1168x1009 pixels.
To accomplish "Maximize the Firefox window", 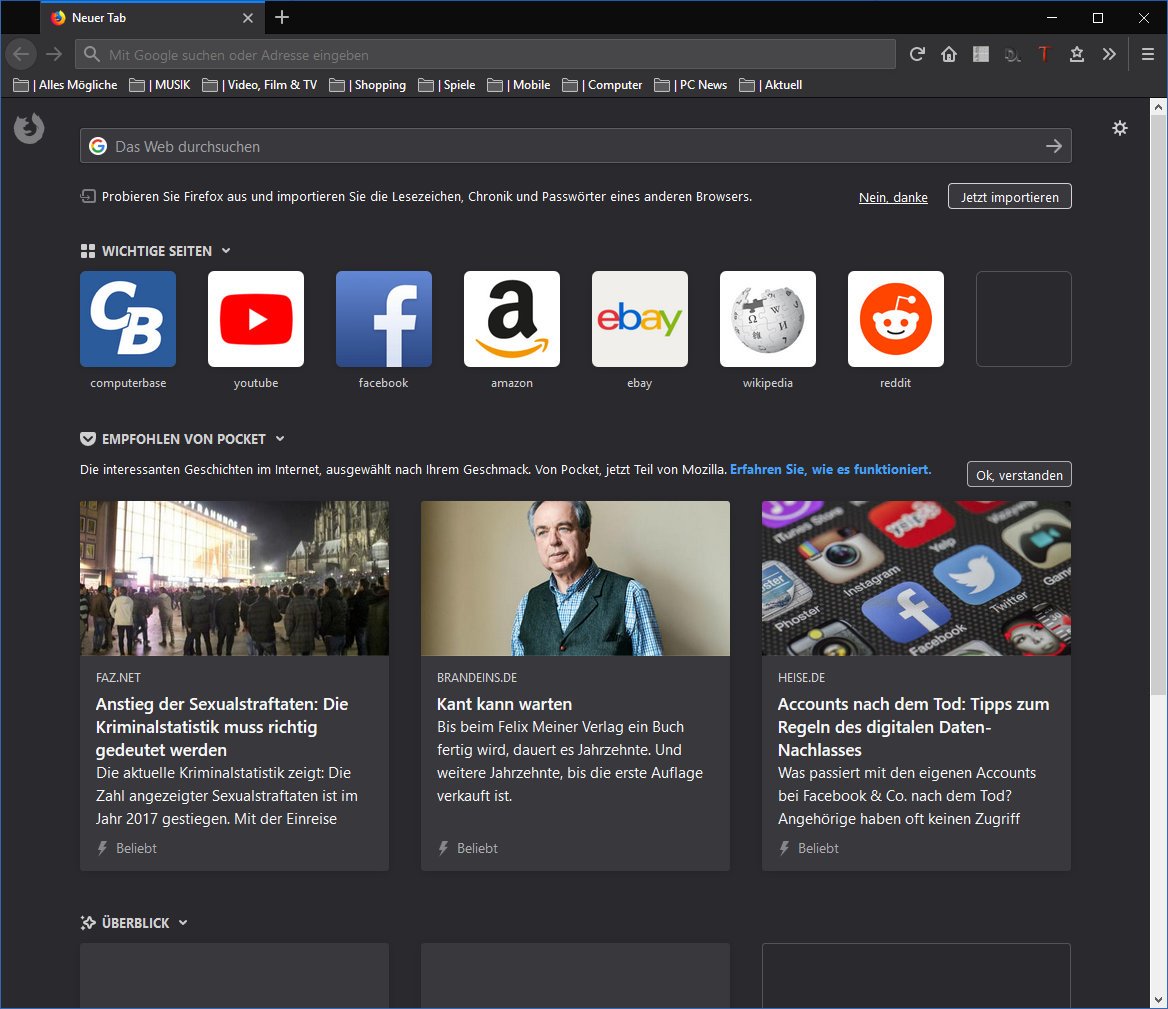I will pyautogui.click(x=1098, y=17).
